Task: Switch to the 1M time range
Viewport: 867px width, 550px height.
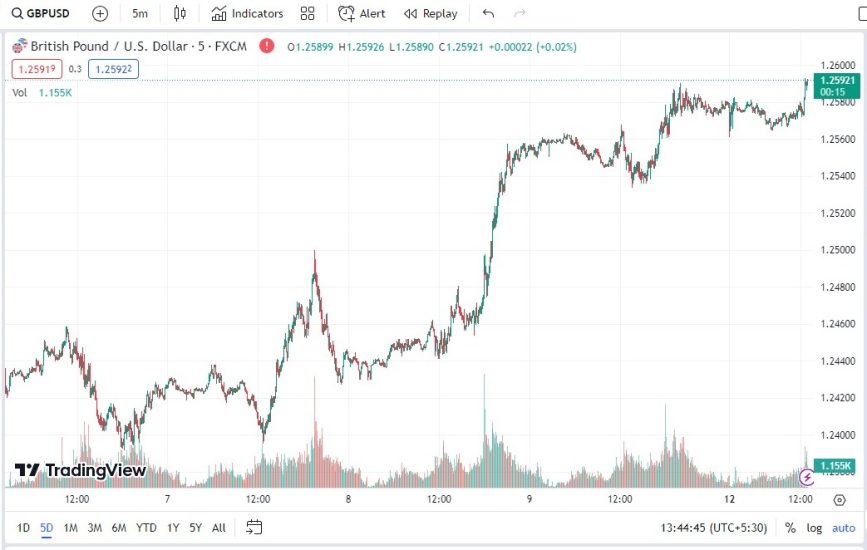Action: click(x=70, y=528)
